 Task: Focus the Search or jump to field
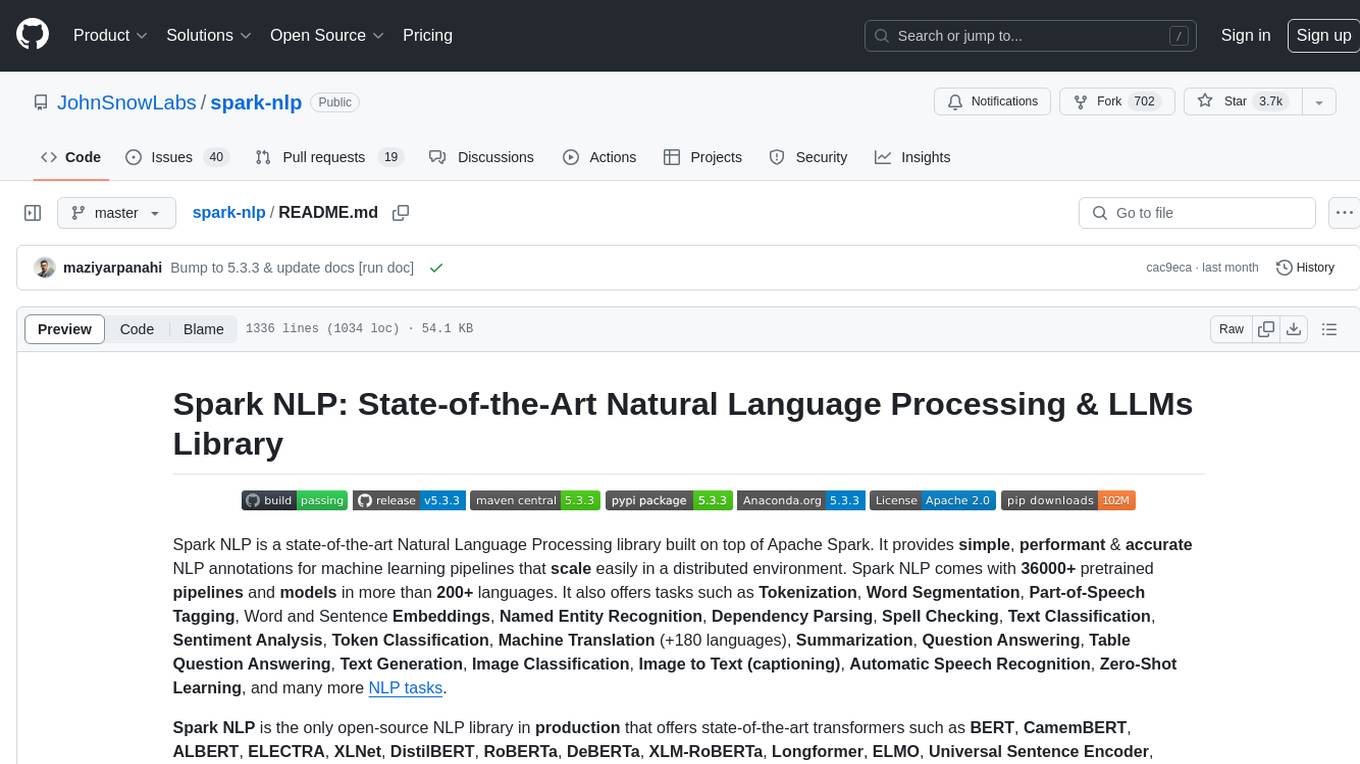point(1031,36)
